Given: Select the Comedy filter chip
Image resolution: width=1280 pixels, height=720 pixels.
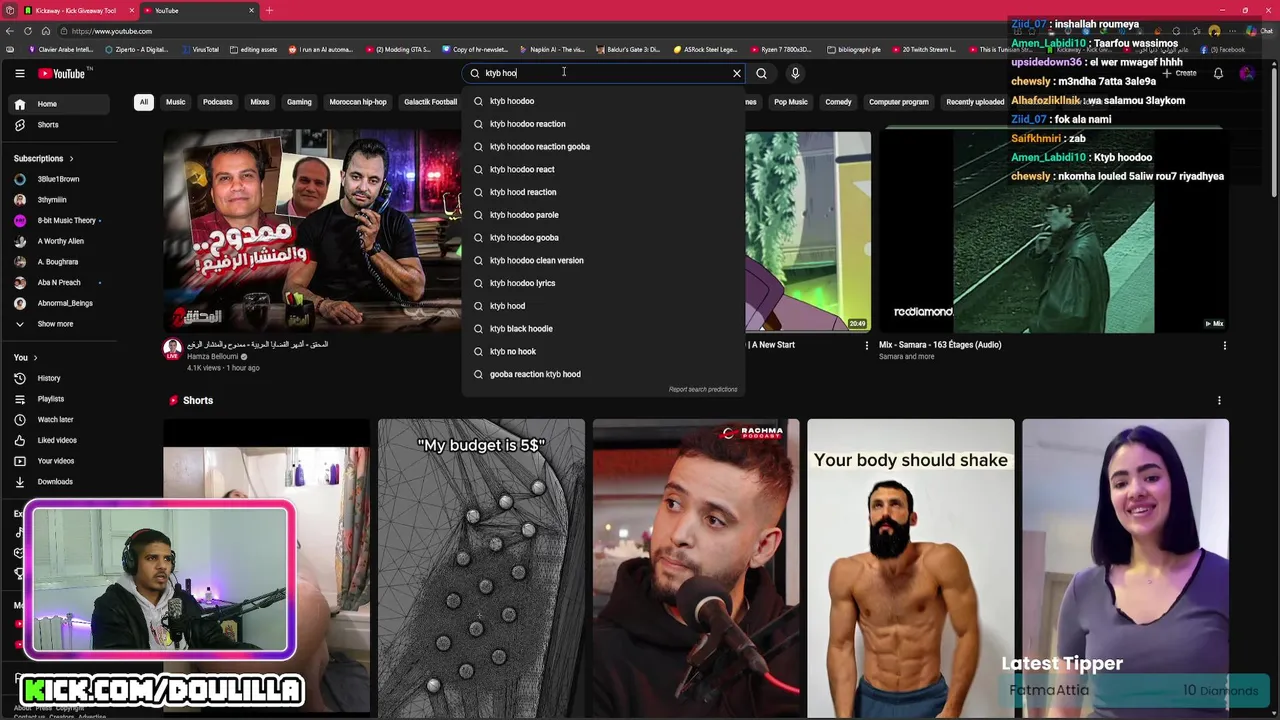Looking at the screenshot, I should coord(838,102).
